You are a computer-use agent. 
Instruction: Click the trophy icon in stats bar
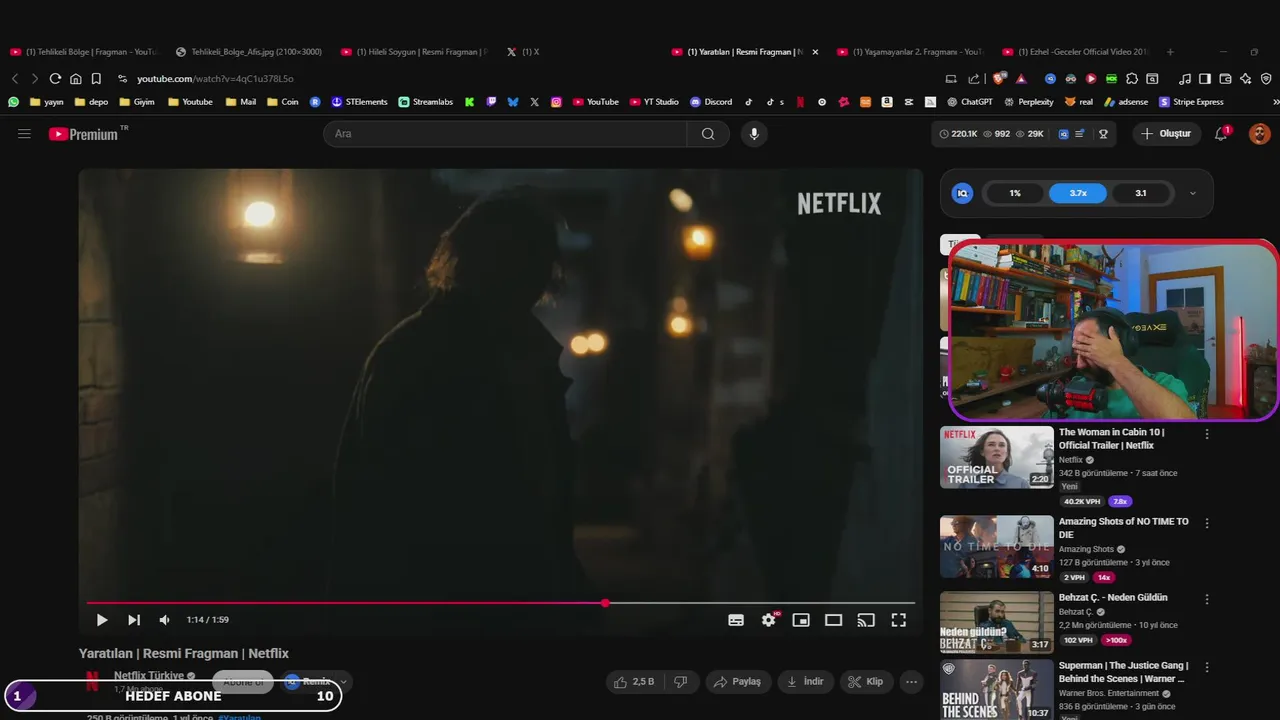coord(1104,134)
